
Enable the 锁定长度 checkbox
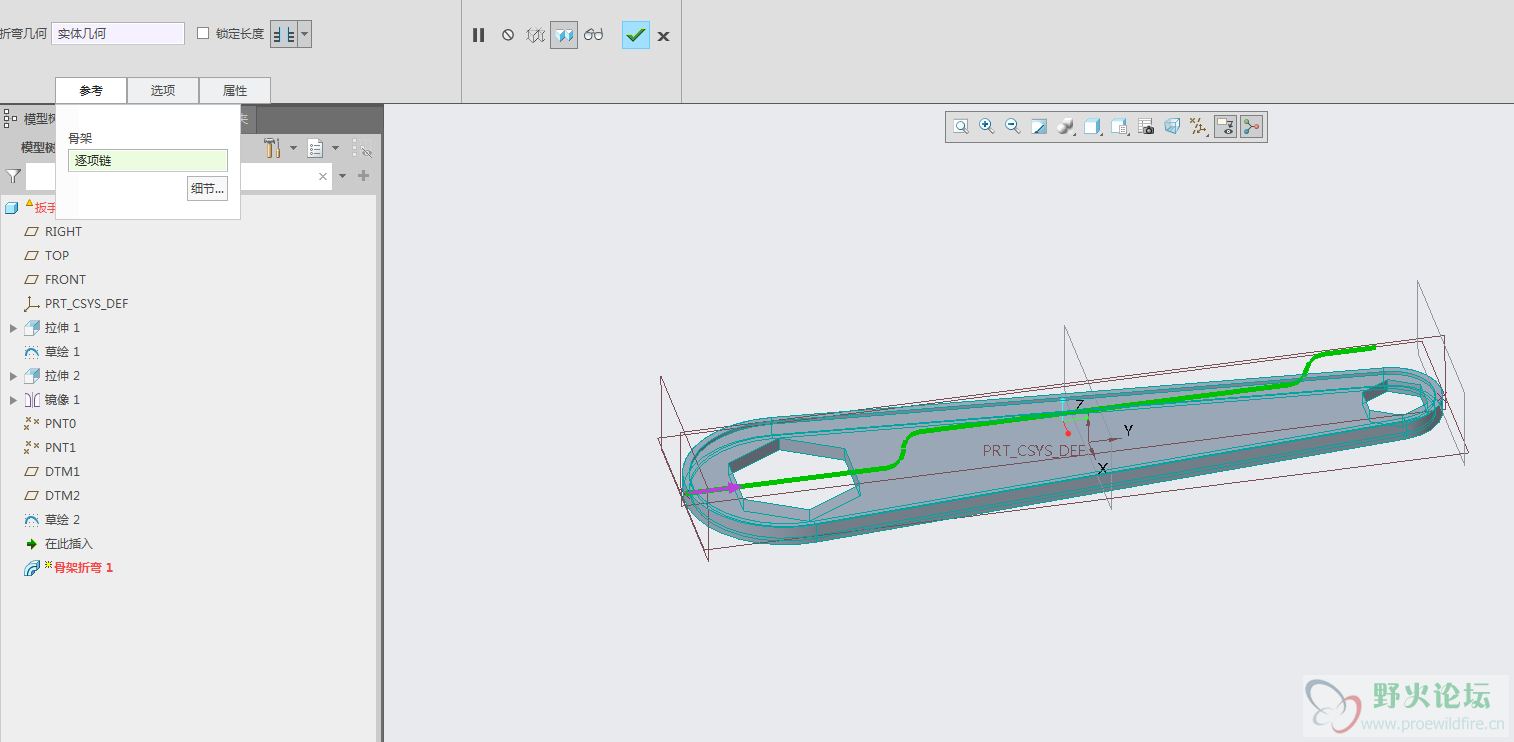coord(203,33)
